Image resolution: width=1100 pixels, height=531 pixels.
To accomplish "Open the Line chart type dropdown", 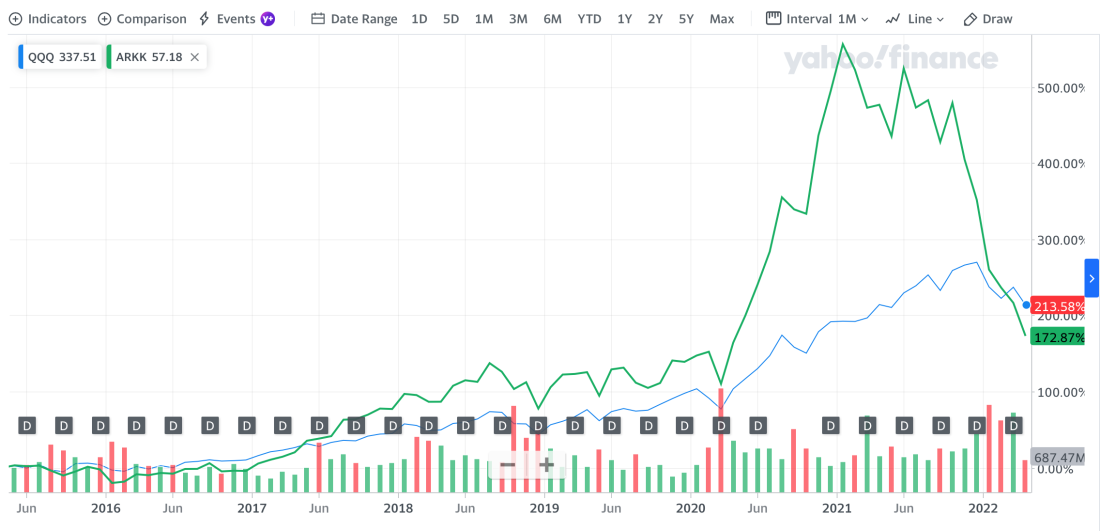I will [915, 19].
